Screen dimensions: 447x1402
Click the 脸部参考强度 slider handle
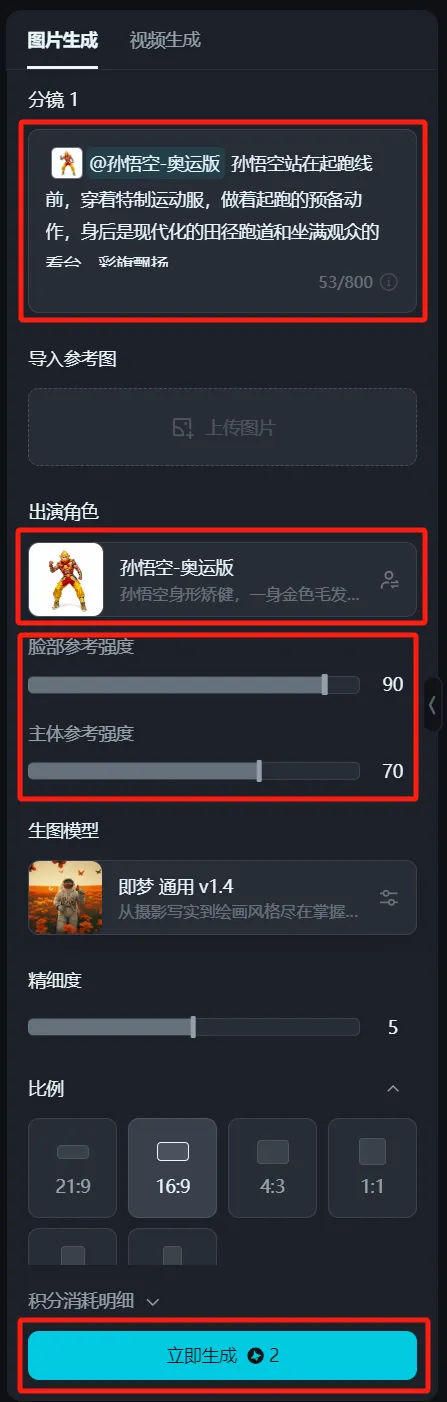coord(324,684)
